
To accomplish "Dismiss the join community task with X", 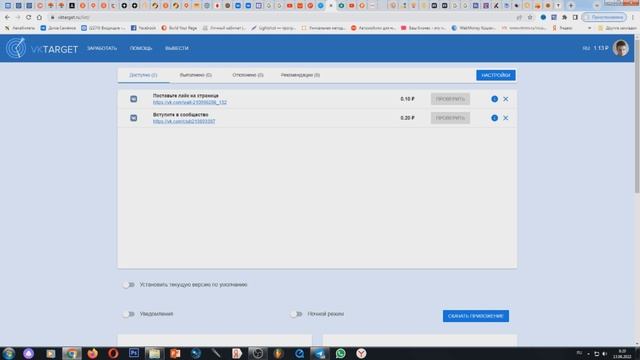I will click(x=506, y=118).
